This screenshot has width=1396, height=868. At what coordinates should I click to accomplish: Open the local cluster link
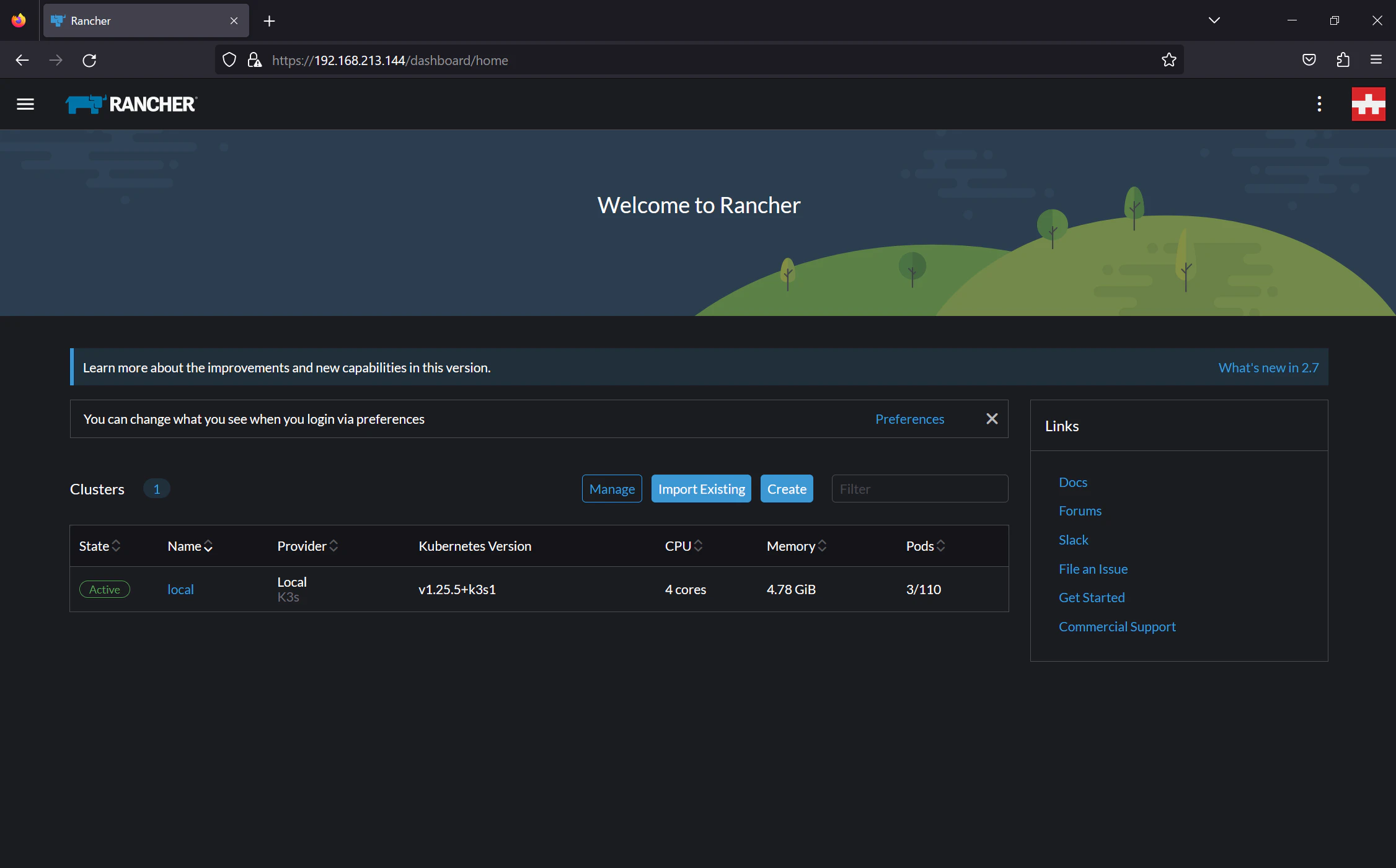tap(180, 589)
